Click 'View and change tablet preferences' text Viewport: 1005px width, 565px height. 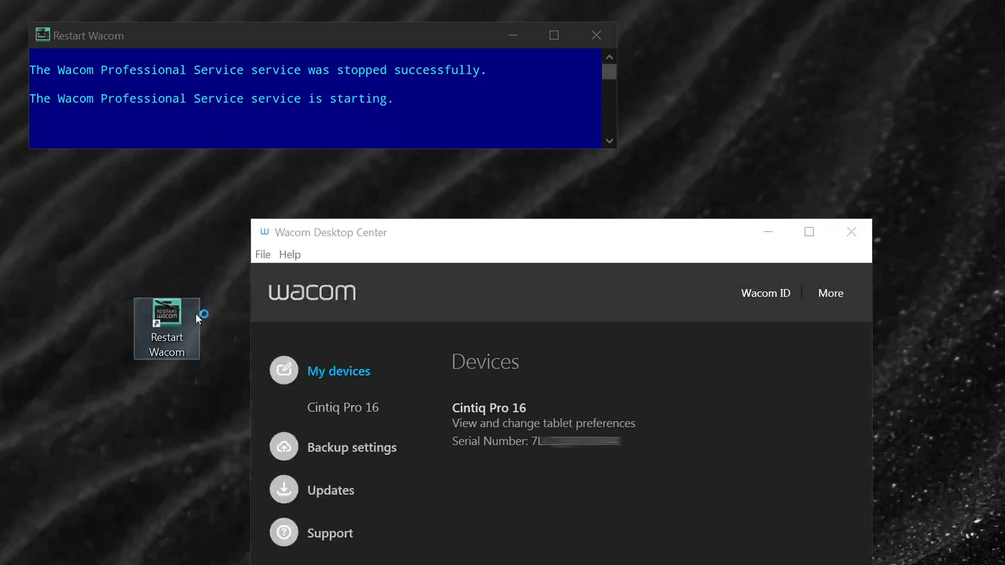pyautogui.click(x=544, y=423)
